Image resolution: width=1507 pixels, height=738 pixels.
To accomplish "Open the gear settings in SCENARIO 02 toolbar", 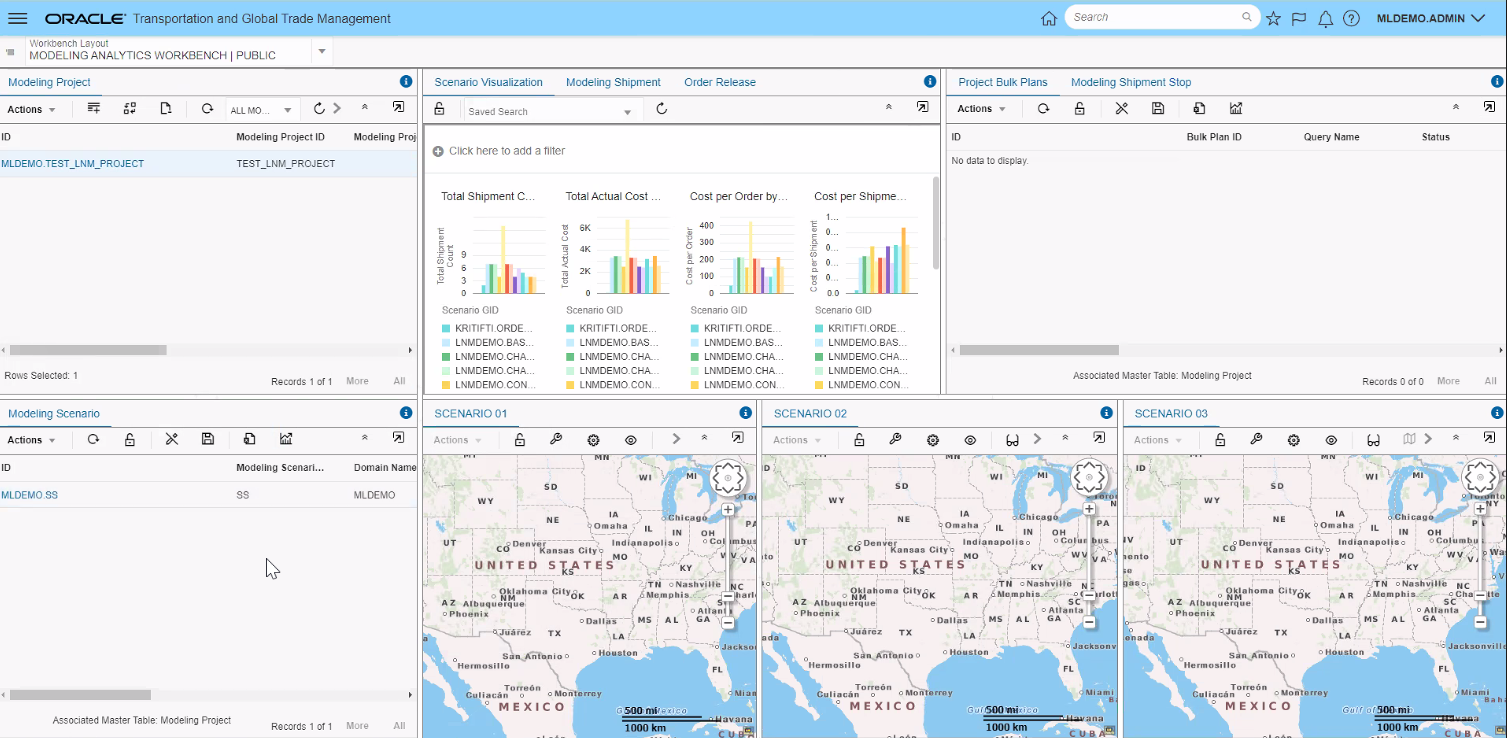I will [933, 440].
